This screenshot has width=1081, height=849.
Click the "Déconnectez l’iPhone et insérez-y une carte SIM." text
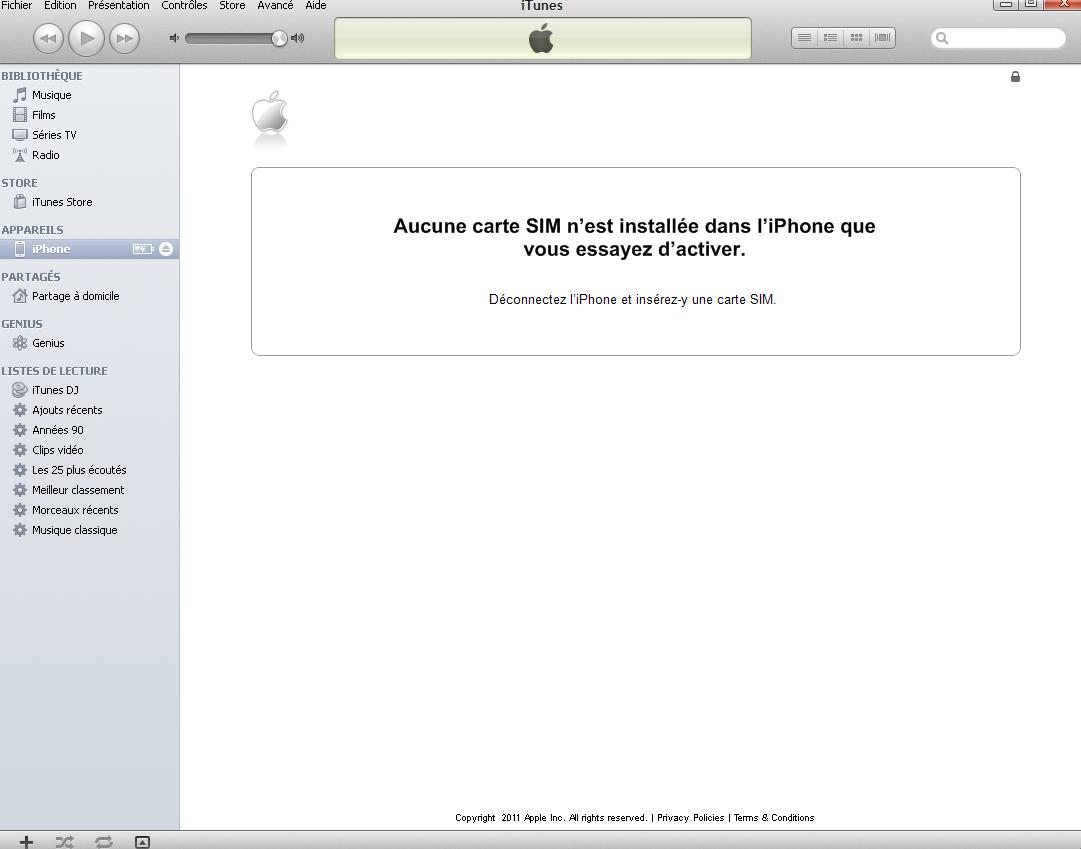click(x=632, y=299)
